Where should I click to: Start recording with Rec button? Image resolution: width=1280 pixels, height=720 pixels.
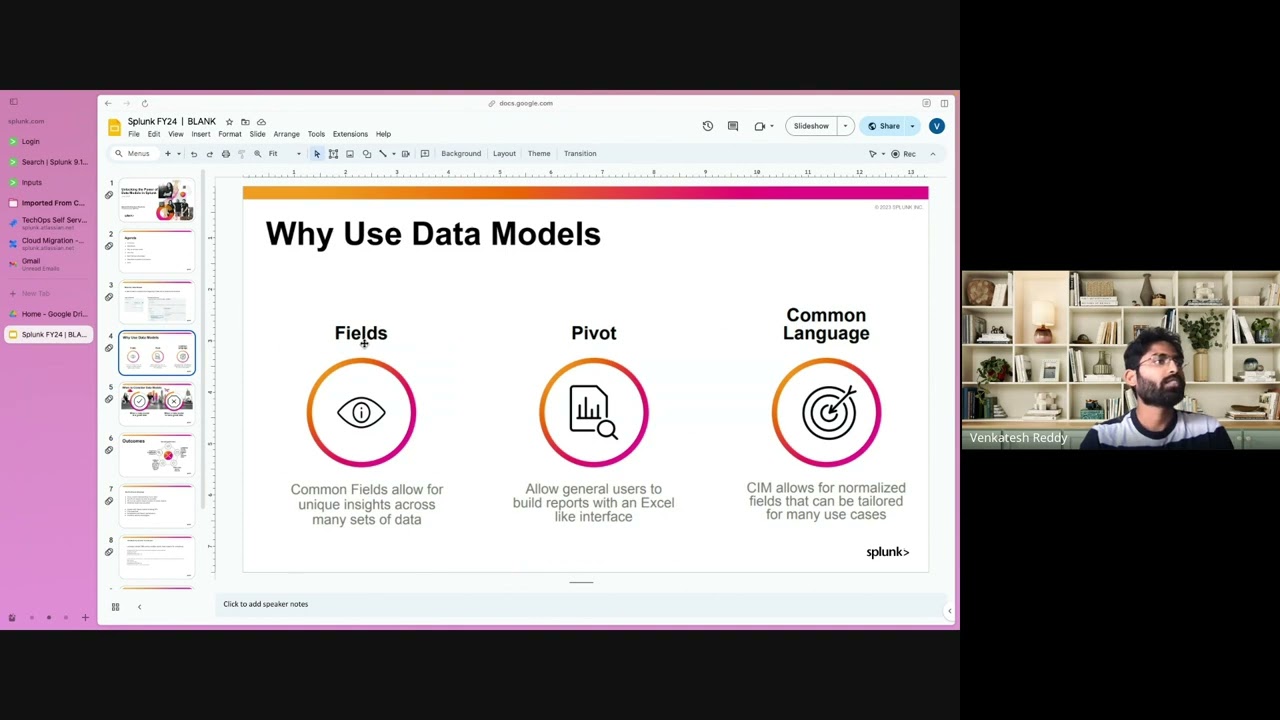click(903, 154)
